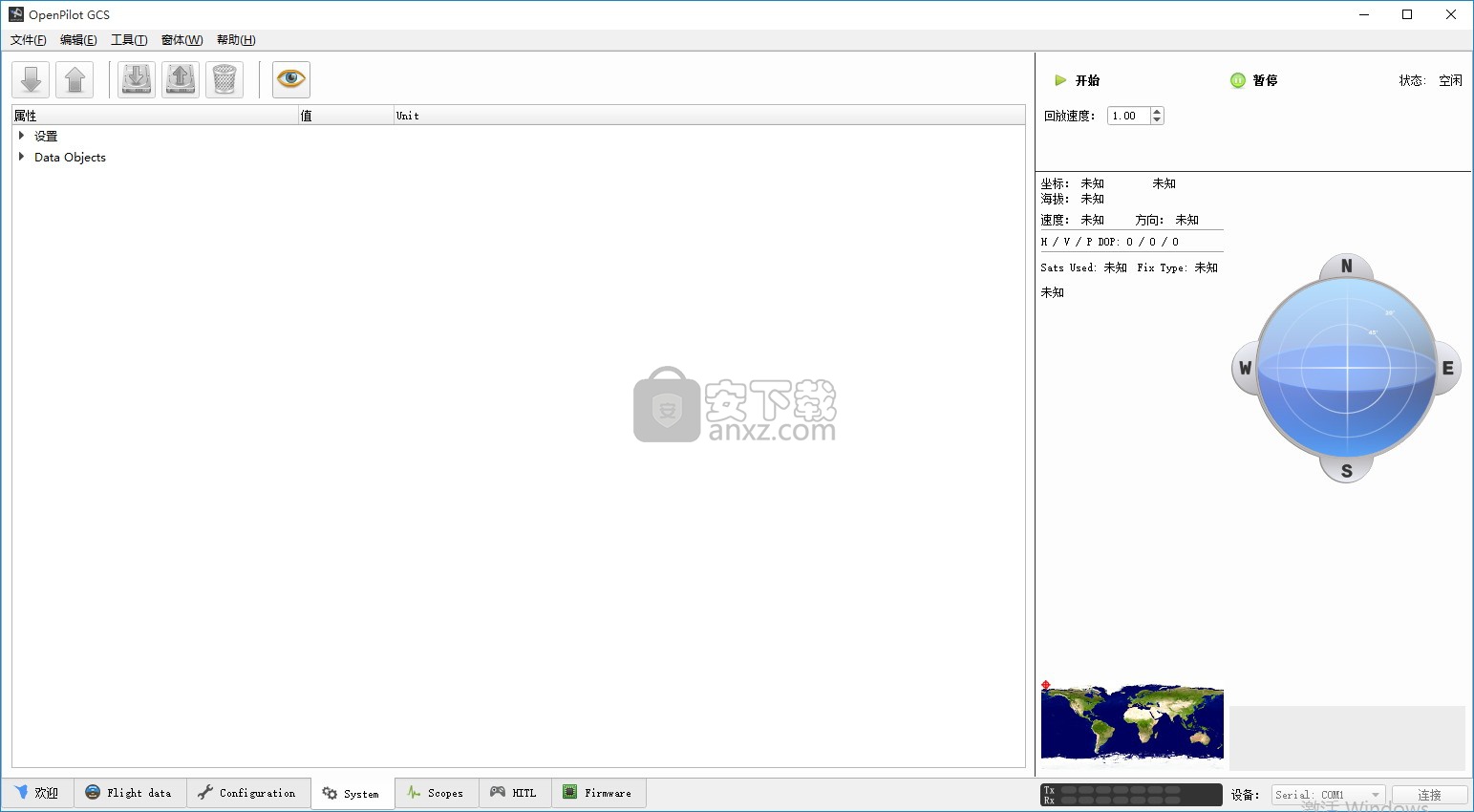Minimize the OpenPilot GCS window
Image resolution: width=1474 pixels, height=812 pixels.
(x=1364, y=14)
